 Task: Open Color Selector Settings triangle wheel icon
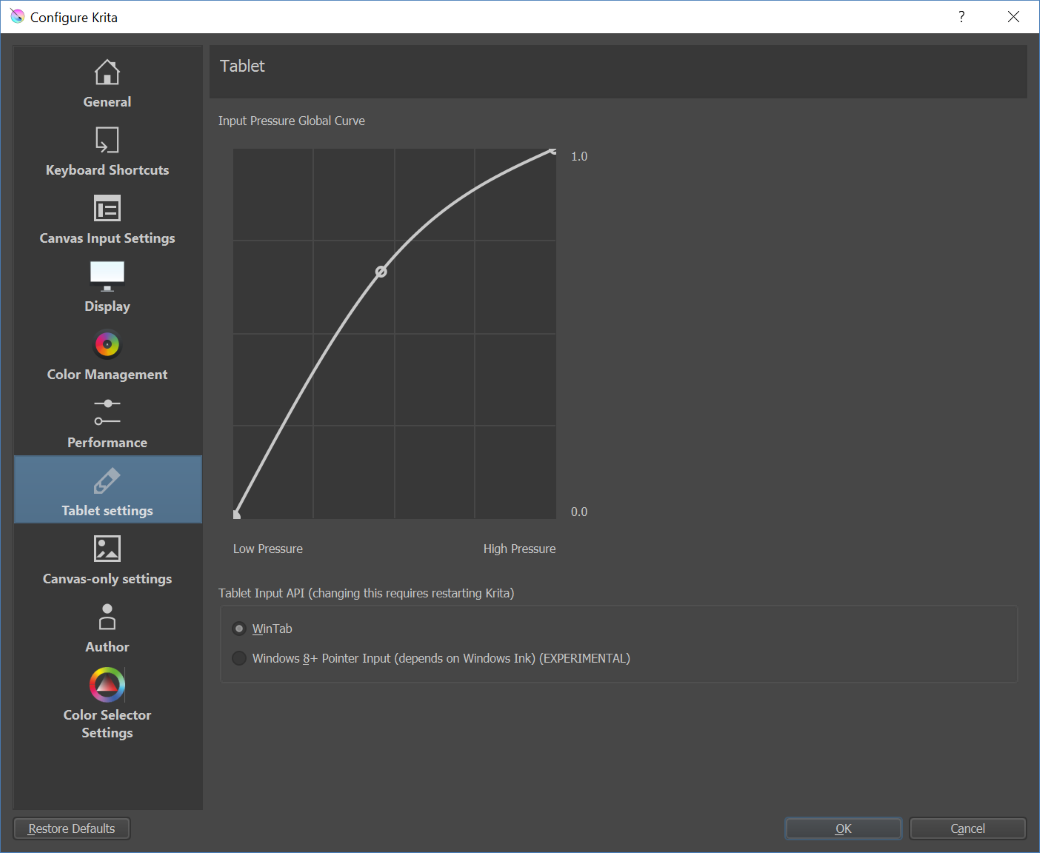click(x=107, y=685)
